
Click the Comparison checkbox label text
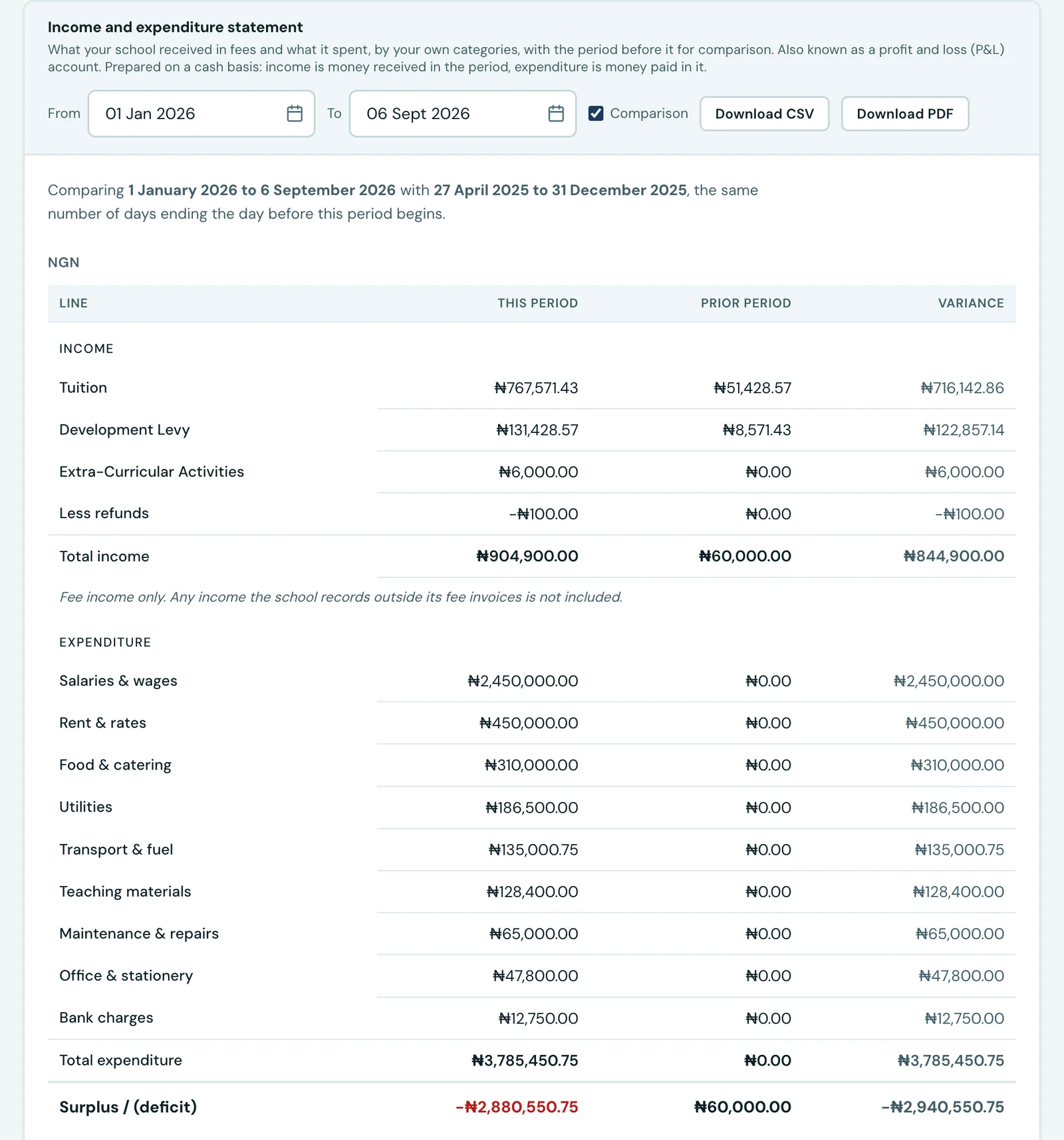point(649,114)
